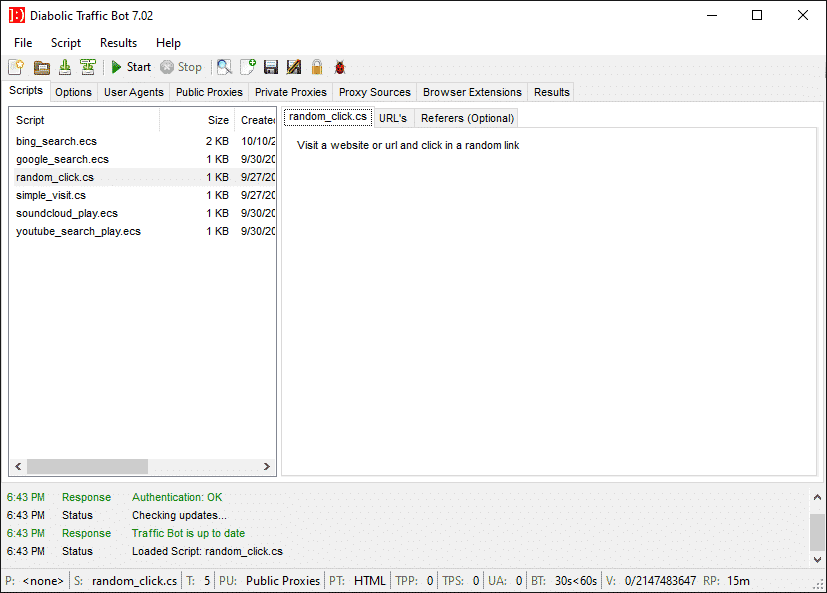Click the new document icon at toolbar start
Image resolution: width=827 pixels, height=593 pixels.
click(16, 66)
